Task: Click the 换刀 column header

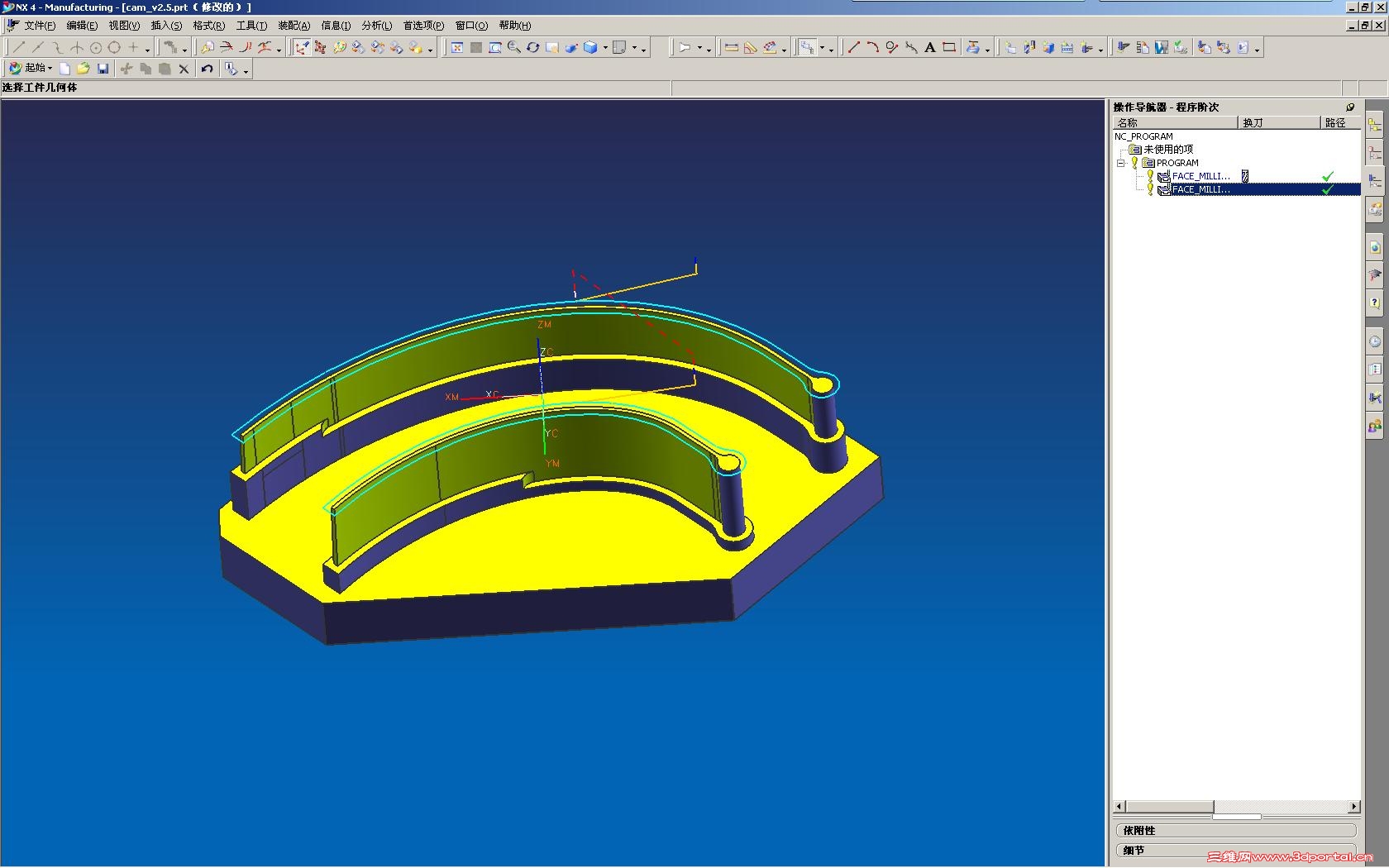Action: point(1279,122)
